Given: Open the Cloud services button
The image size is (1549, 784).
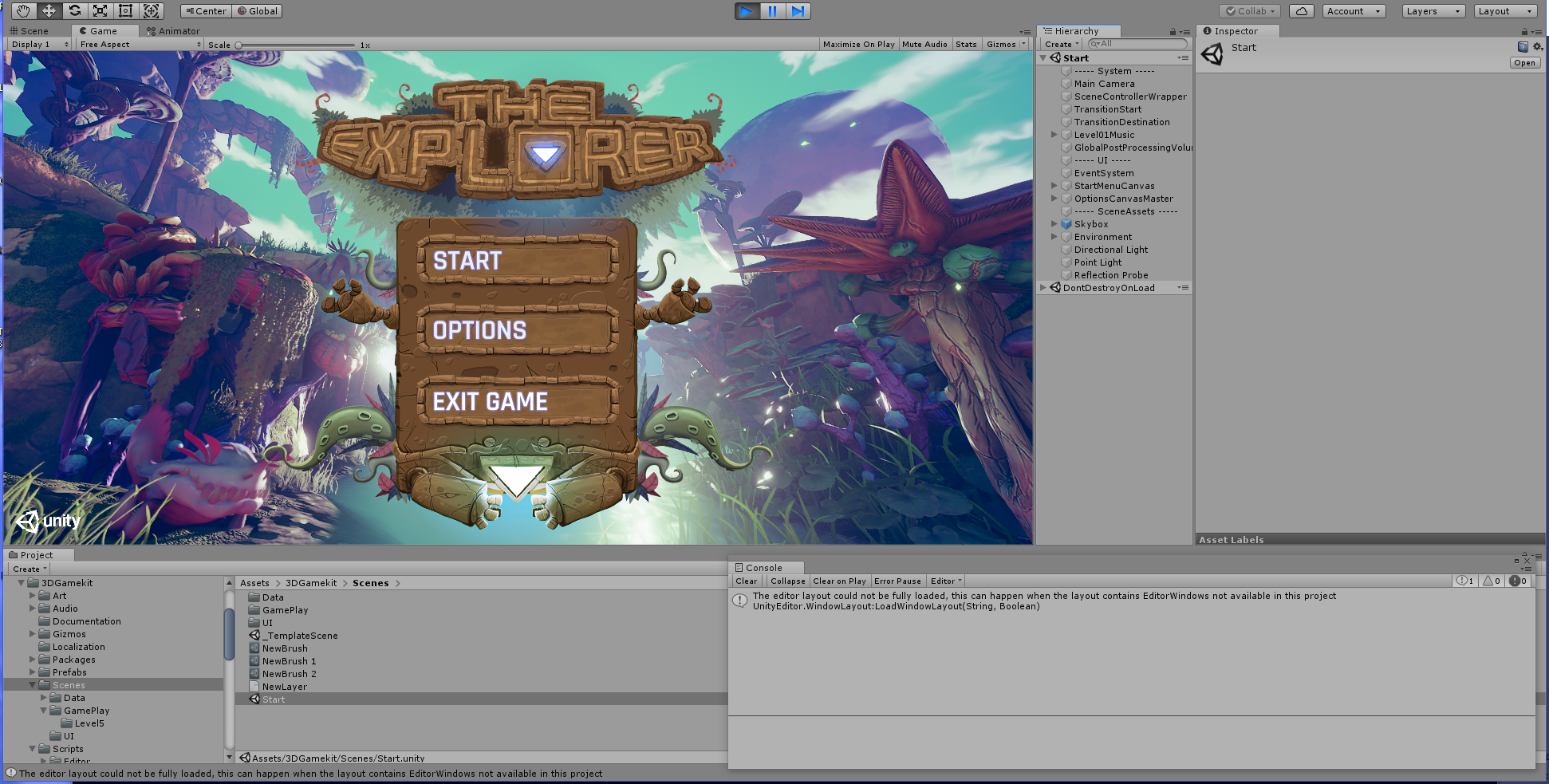Looking at the screenshot, I should (1302, 11).
